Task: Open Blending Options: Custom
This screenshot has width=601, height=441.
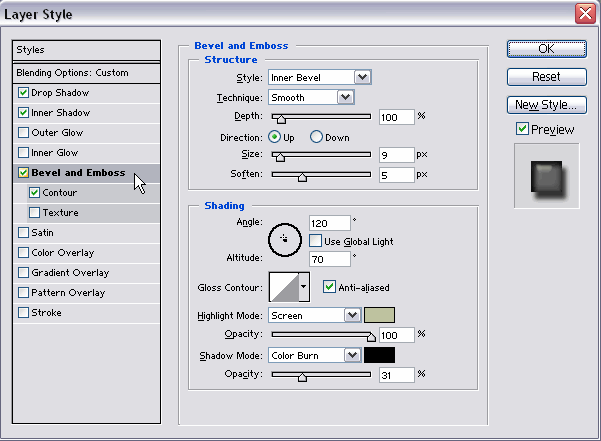Action: click(86, 73)
